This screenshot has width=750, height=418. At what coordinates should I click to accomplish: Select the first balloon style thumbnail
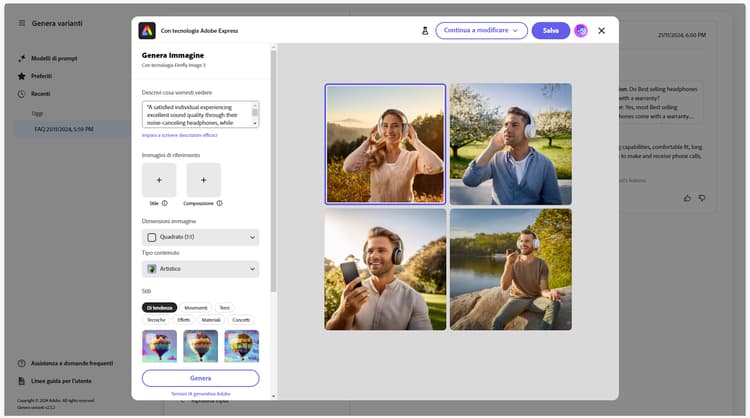pyautogui.click(x=159, y=346)
